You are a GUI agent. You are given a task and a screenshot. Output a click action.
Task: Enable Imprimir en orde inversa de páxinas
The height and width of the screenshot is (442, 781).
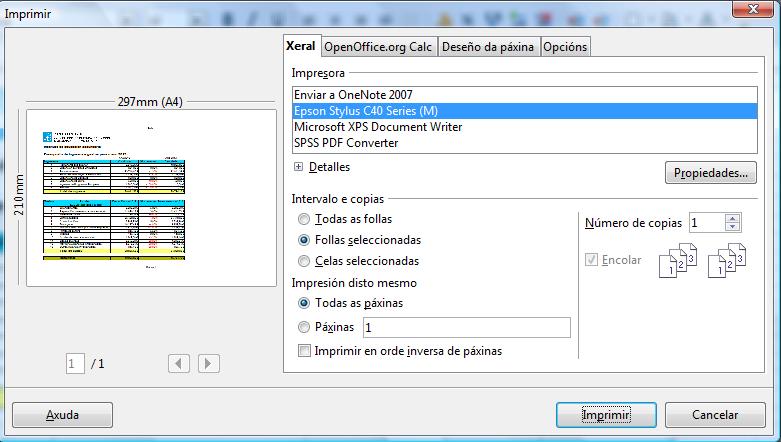coord(305,351)
